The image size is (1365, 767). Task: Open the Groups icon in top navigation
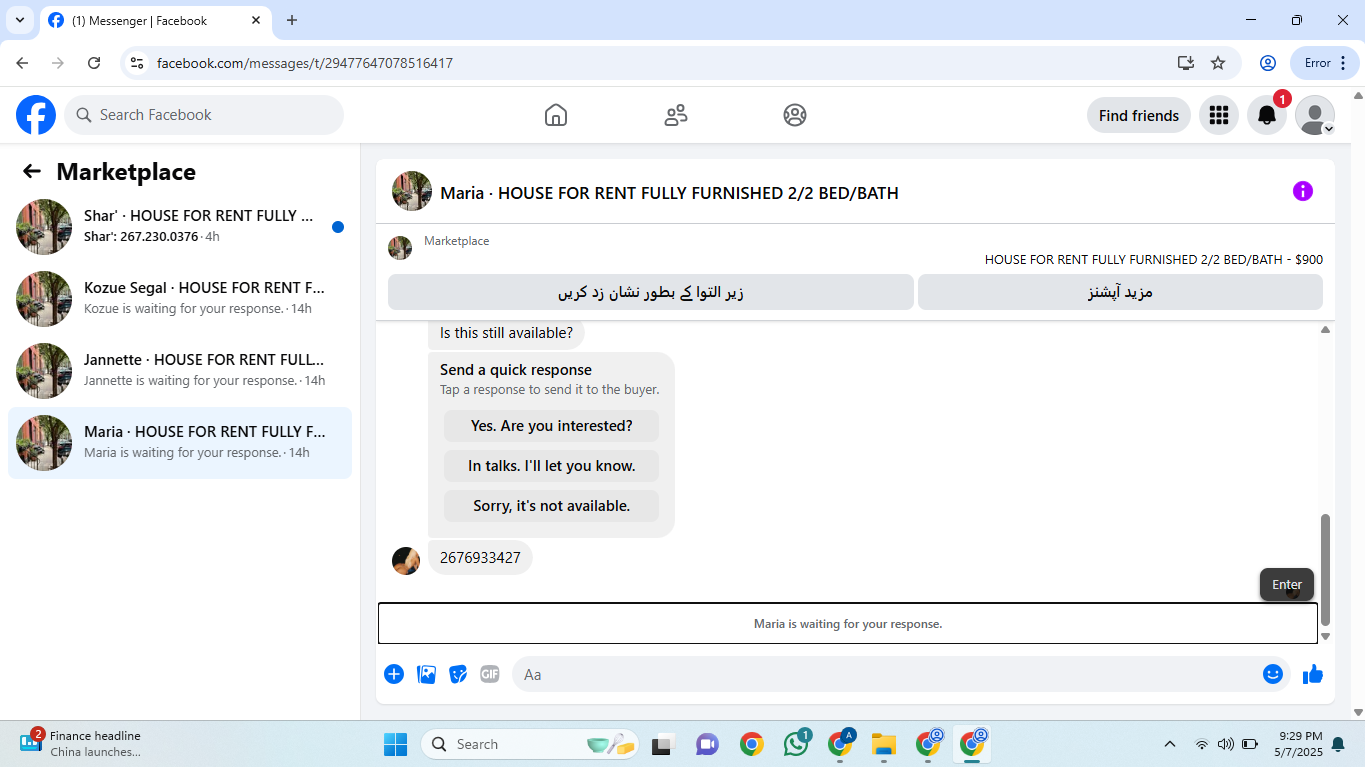tap(795, 115)
